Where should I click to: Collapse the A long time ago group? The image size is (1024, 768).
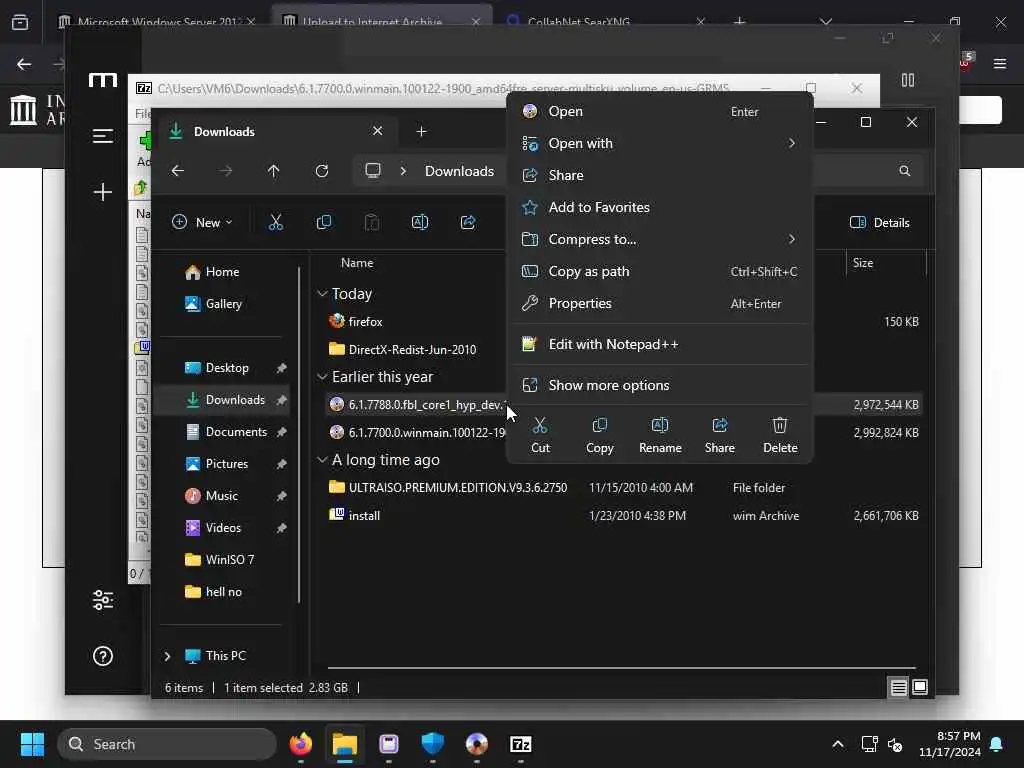pyautogui.click(x=322, y=460)
